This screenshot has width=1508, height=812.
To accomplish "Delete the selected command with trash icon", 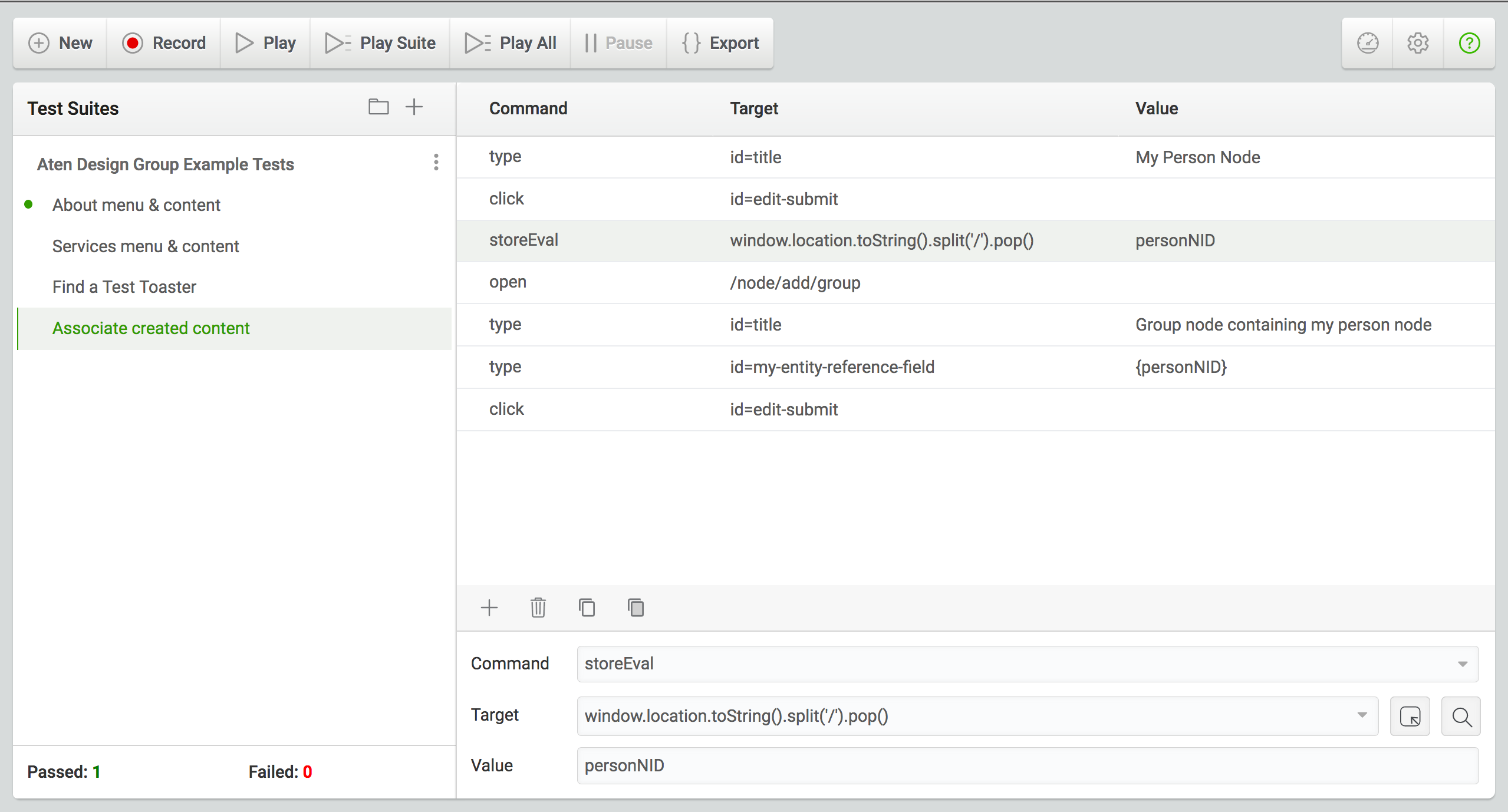I will (x=538, y=608).
